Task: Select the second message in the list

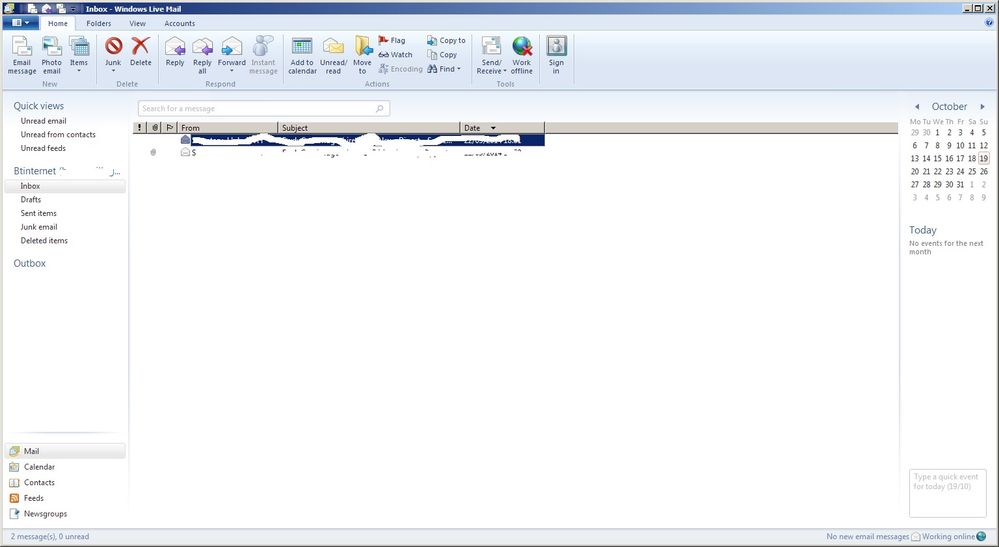Action: (x=338, y=152)
